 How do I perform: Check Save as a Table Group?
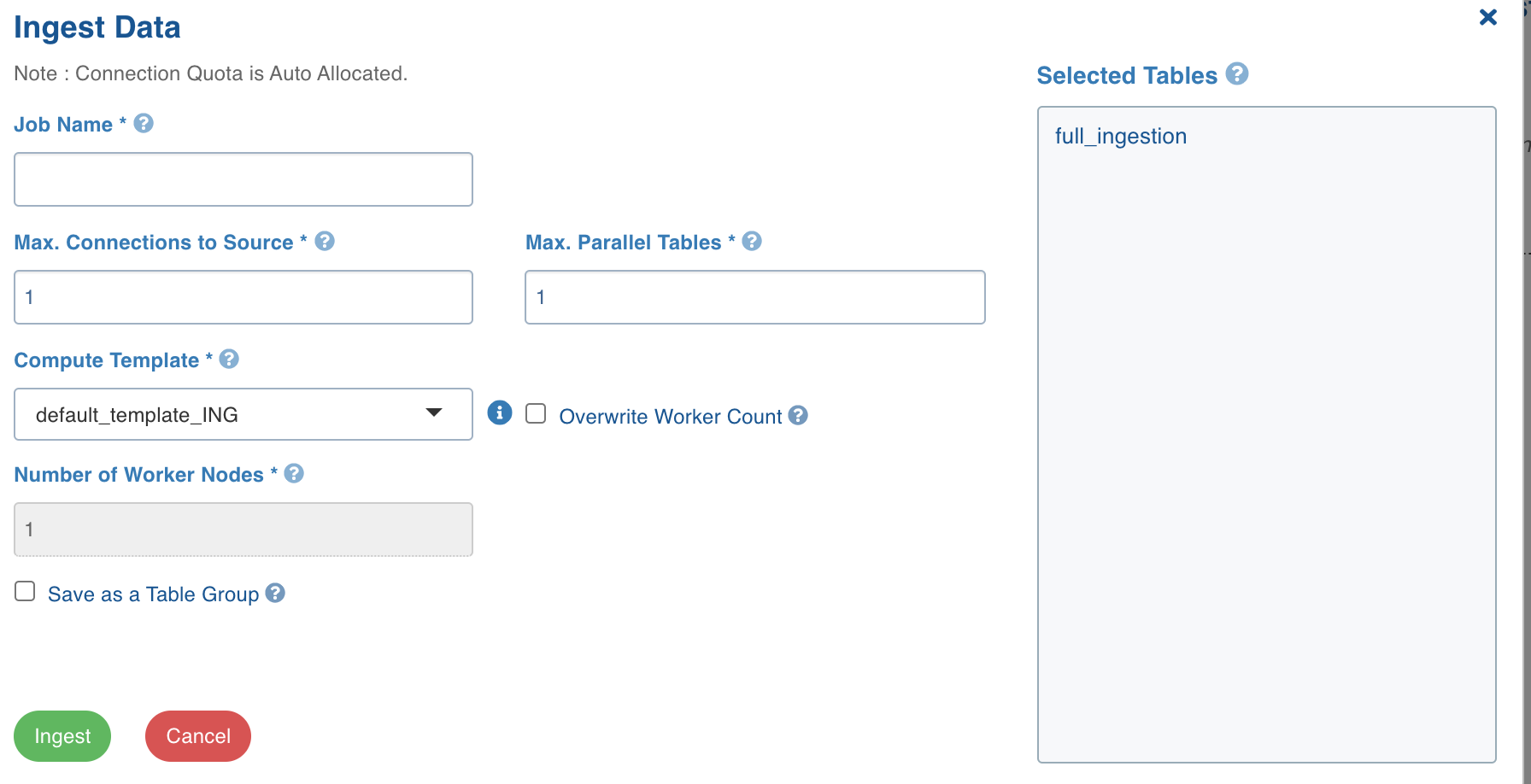tap(25, 592)
